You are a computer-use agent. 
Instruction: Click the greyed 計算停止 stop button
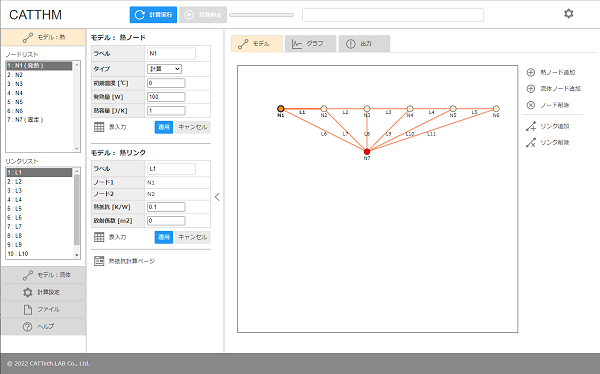pos(203,15)
